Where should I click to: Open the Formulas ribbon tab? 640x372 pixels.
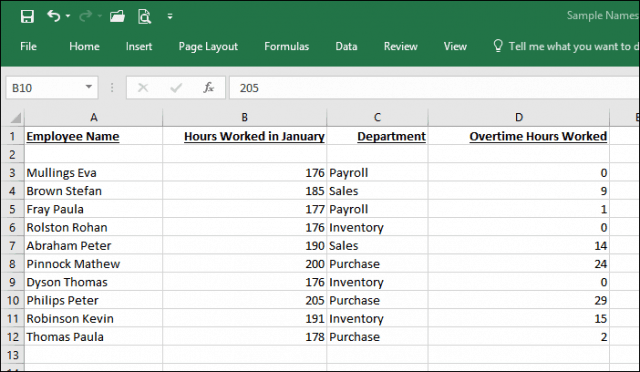coord(287,47)
